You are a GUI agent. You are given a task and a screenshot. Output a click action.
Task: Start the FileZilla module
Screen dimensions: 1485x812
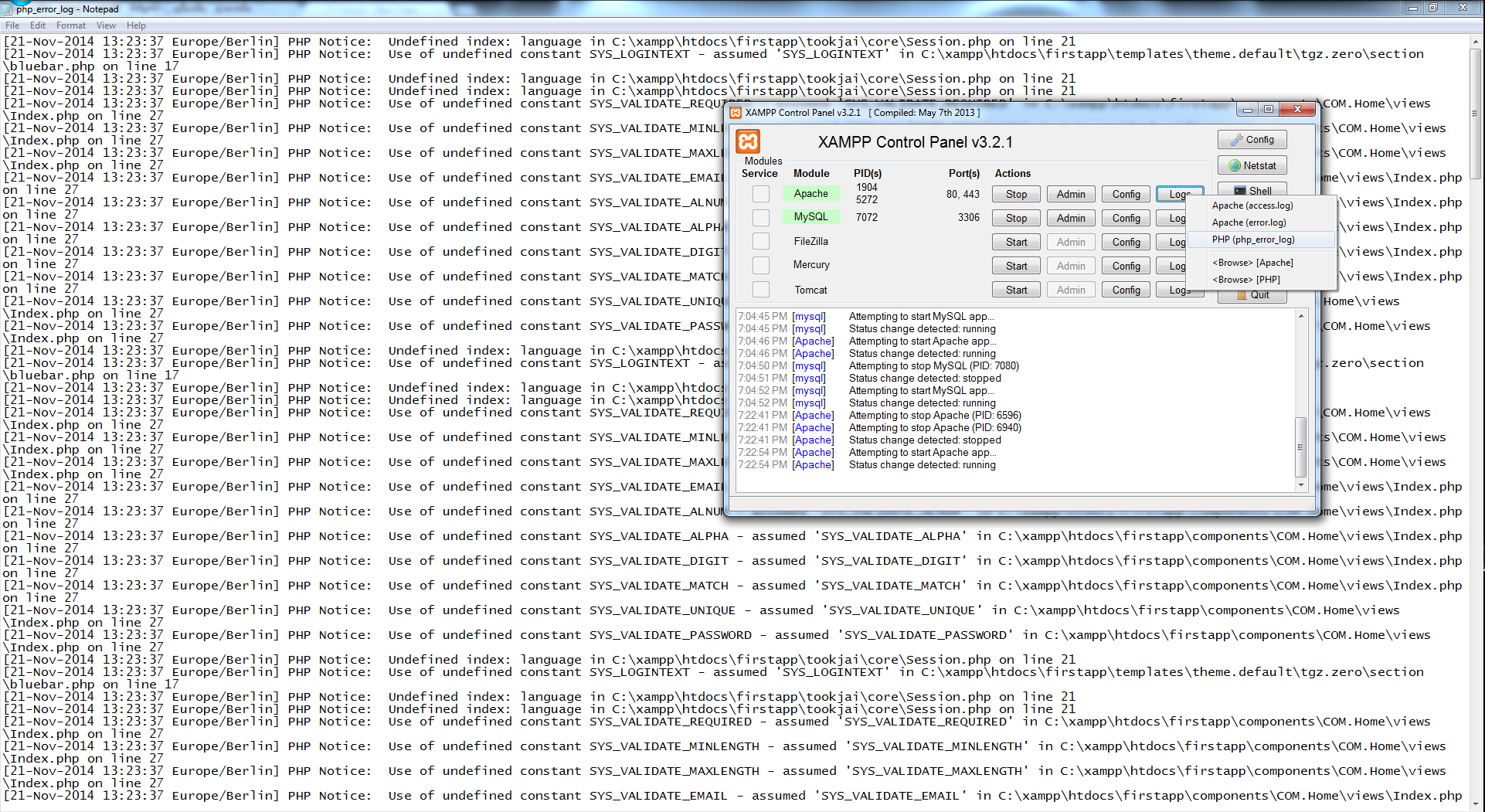tap(1017, 243)
